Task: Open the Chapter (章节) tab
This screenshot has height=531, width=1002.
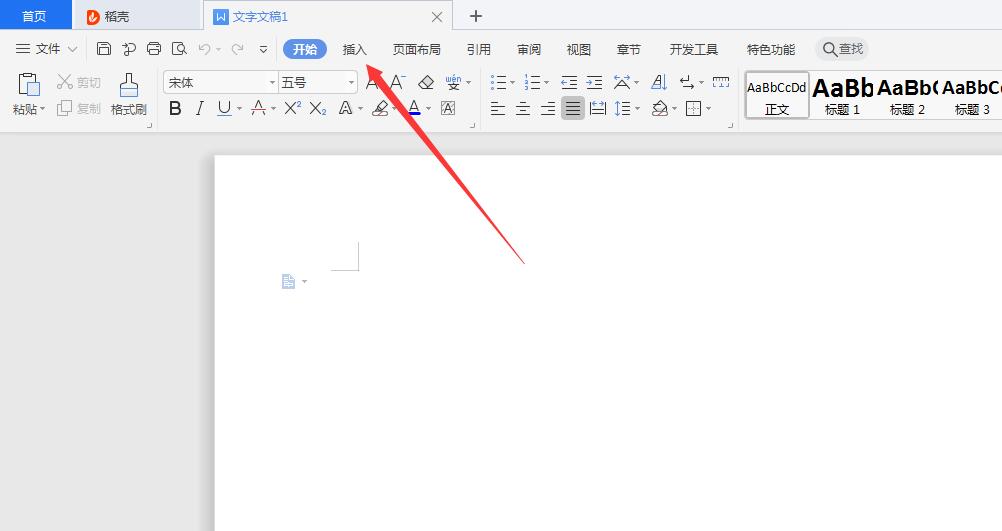Action: point(629,49)
